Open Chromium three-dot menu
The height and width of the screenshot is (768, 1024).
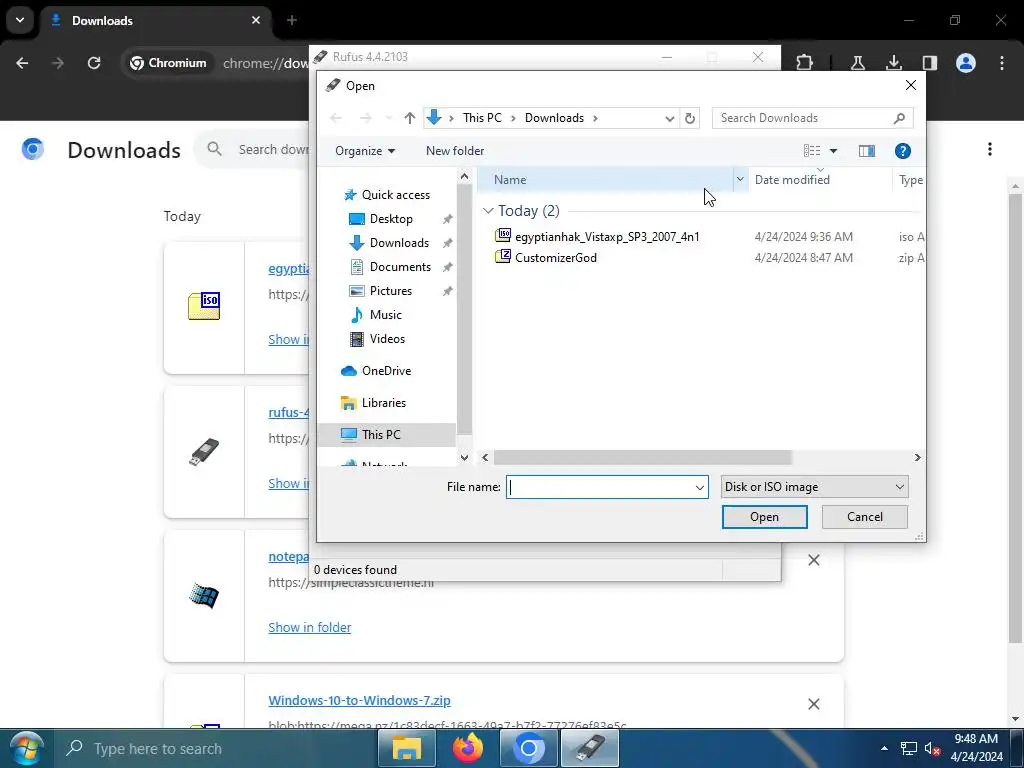(x=1002, y=63)
